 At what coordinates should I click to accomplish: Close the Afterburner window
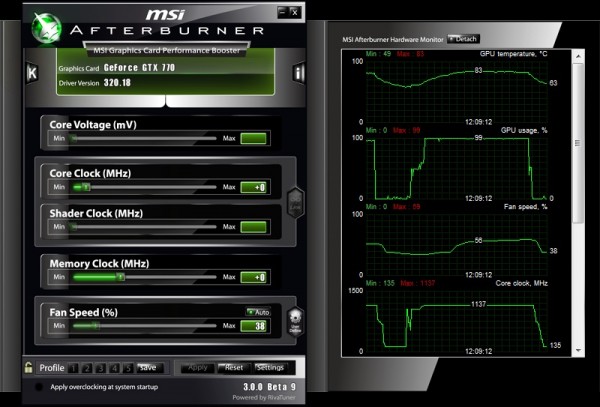click(x=295, y=12)
